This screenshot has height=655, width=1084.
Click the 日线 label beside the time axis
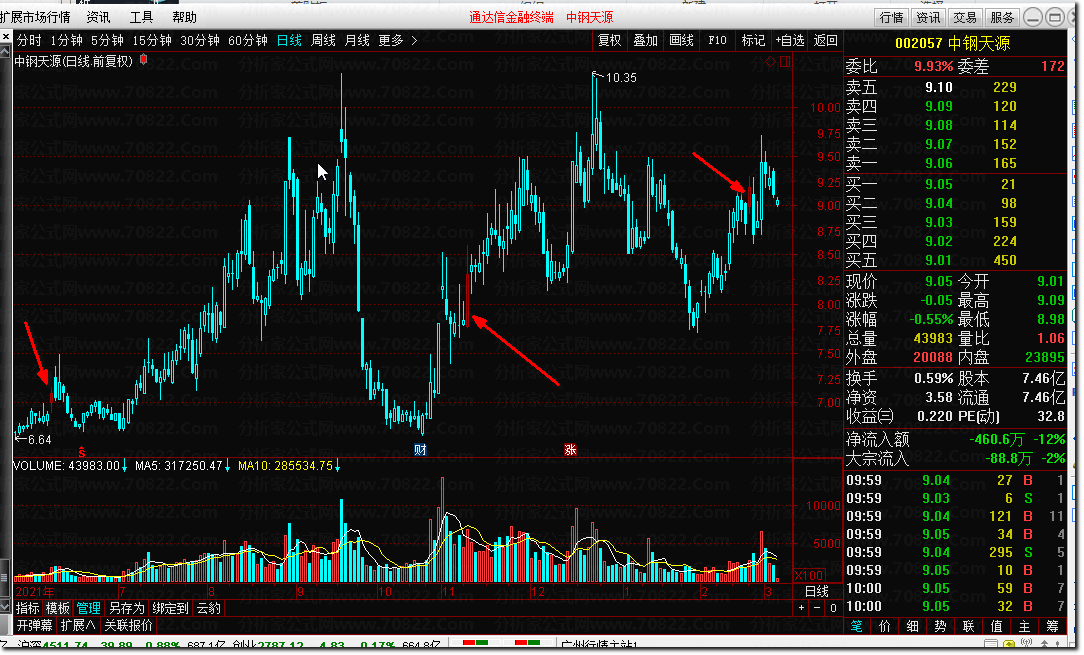816,591
